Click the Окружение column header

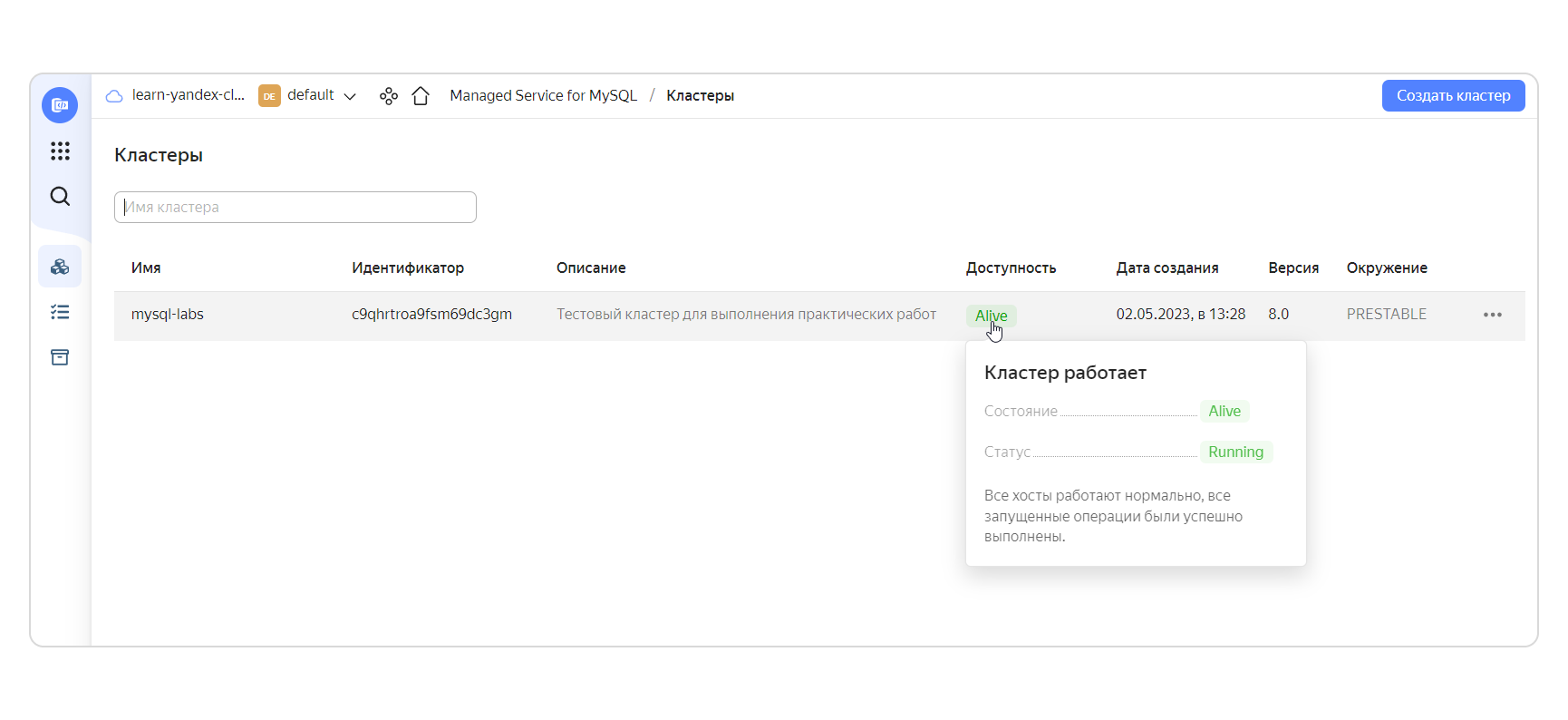point(1387,268)
